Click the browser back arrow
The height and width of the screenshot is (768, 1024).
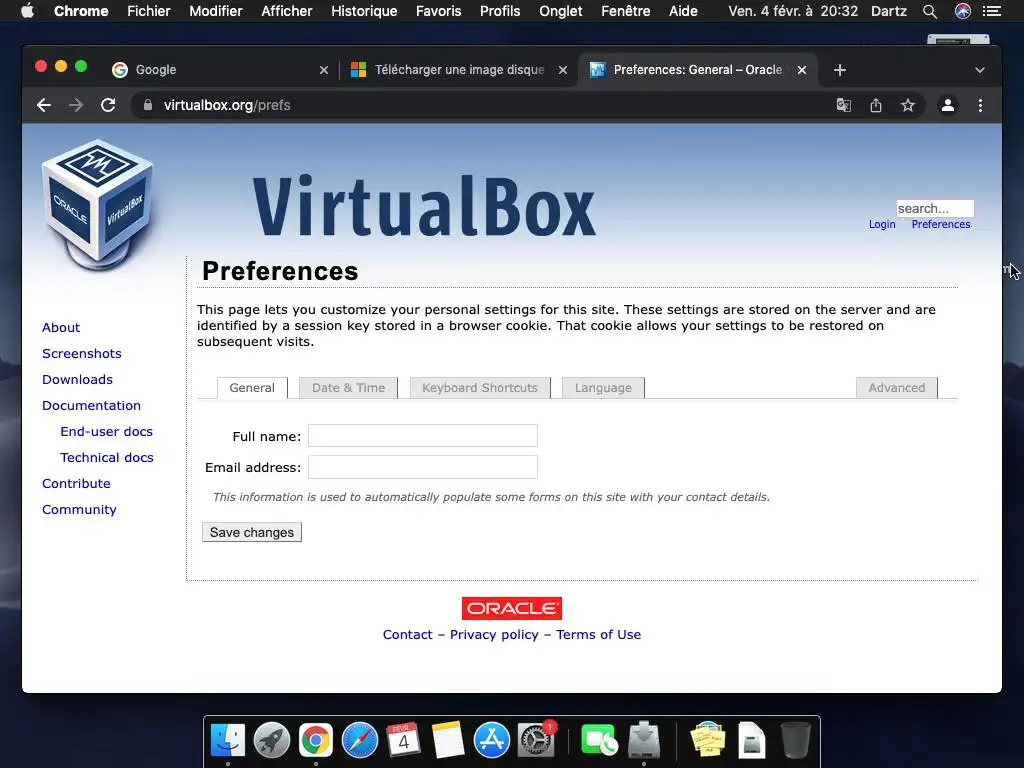click(x=44, y=105)
